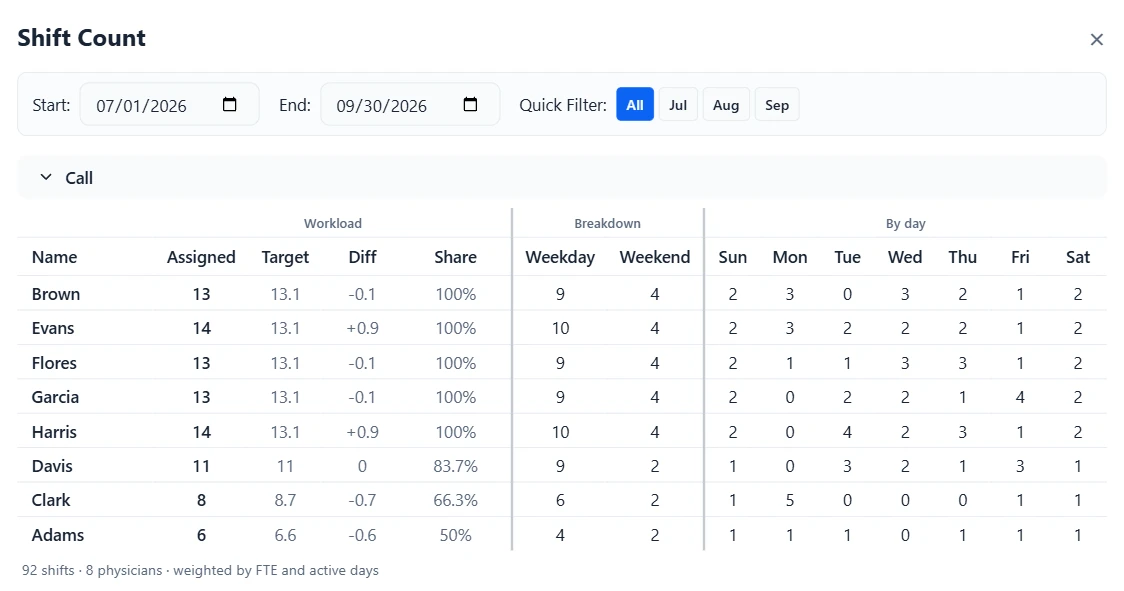Click the Fri column header

pyautogui.click(x=1020, y=257)
